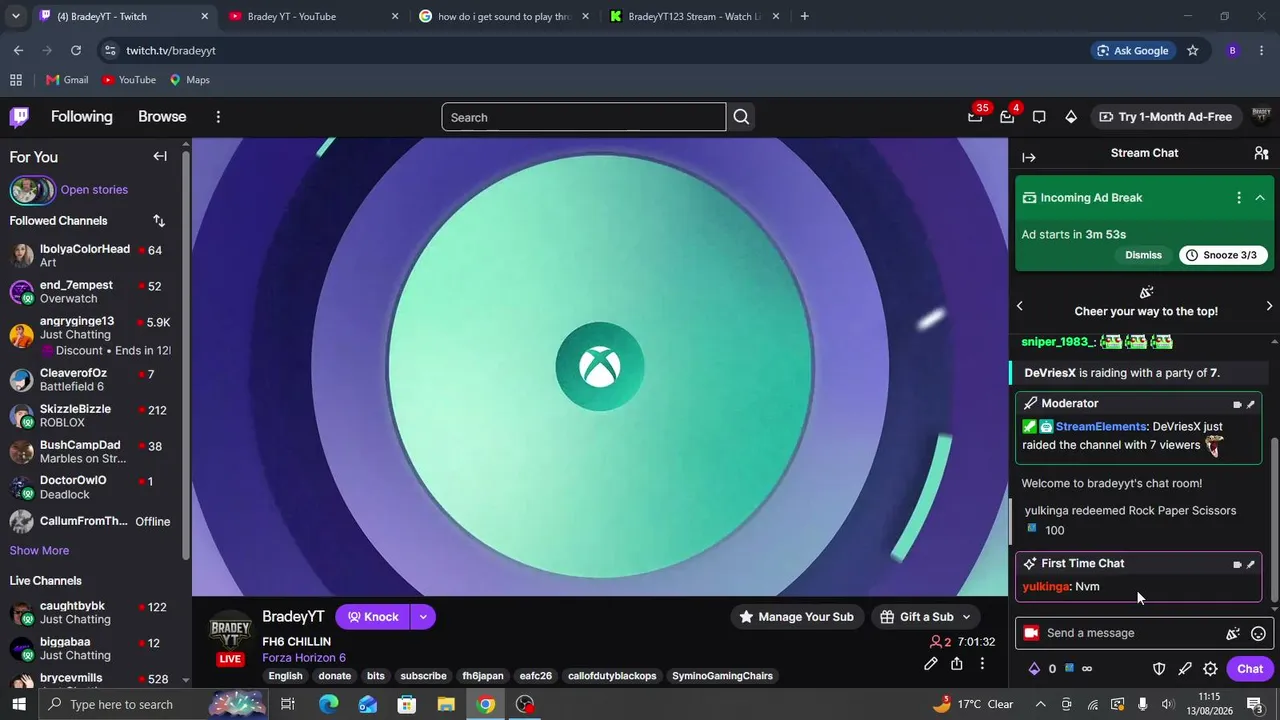This screenshot has height=720, width=1280.
Task: Open the top navigation three-dots More menu
Action: click(218, 117)
